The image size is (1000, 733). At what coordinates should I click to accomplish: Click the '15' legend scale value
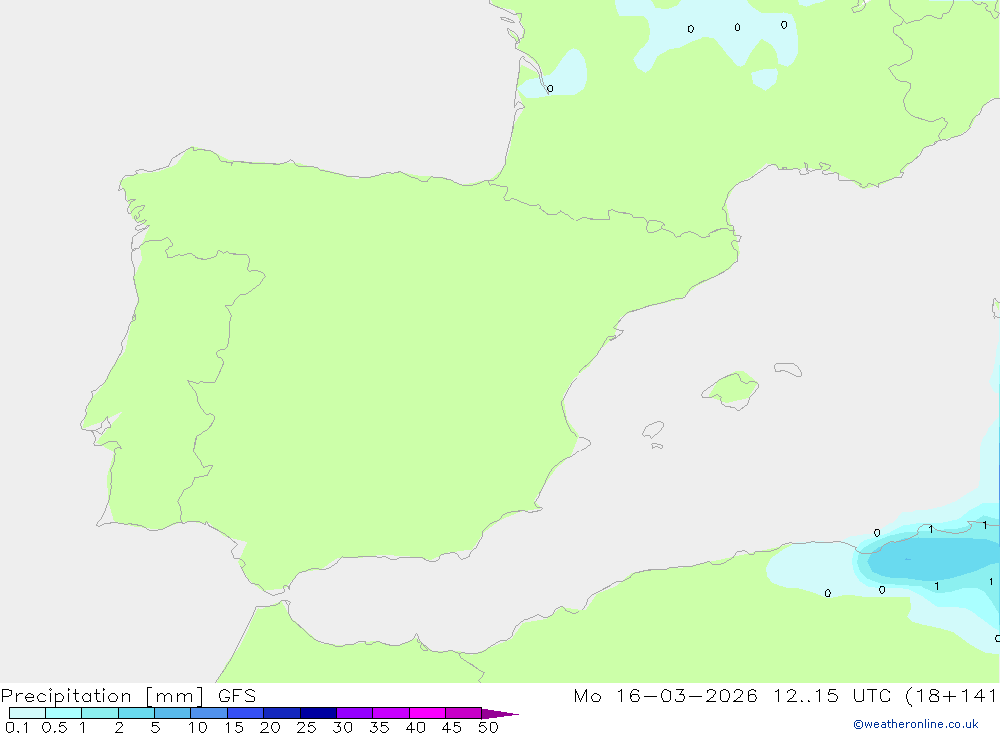click(x=234, y=727)
